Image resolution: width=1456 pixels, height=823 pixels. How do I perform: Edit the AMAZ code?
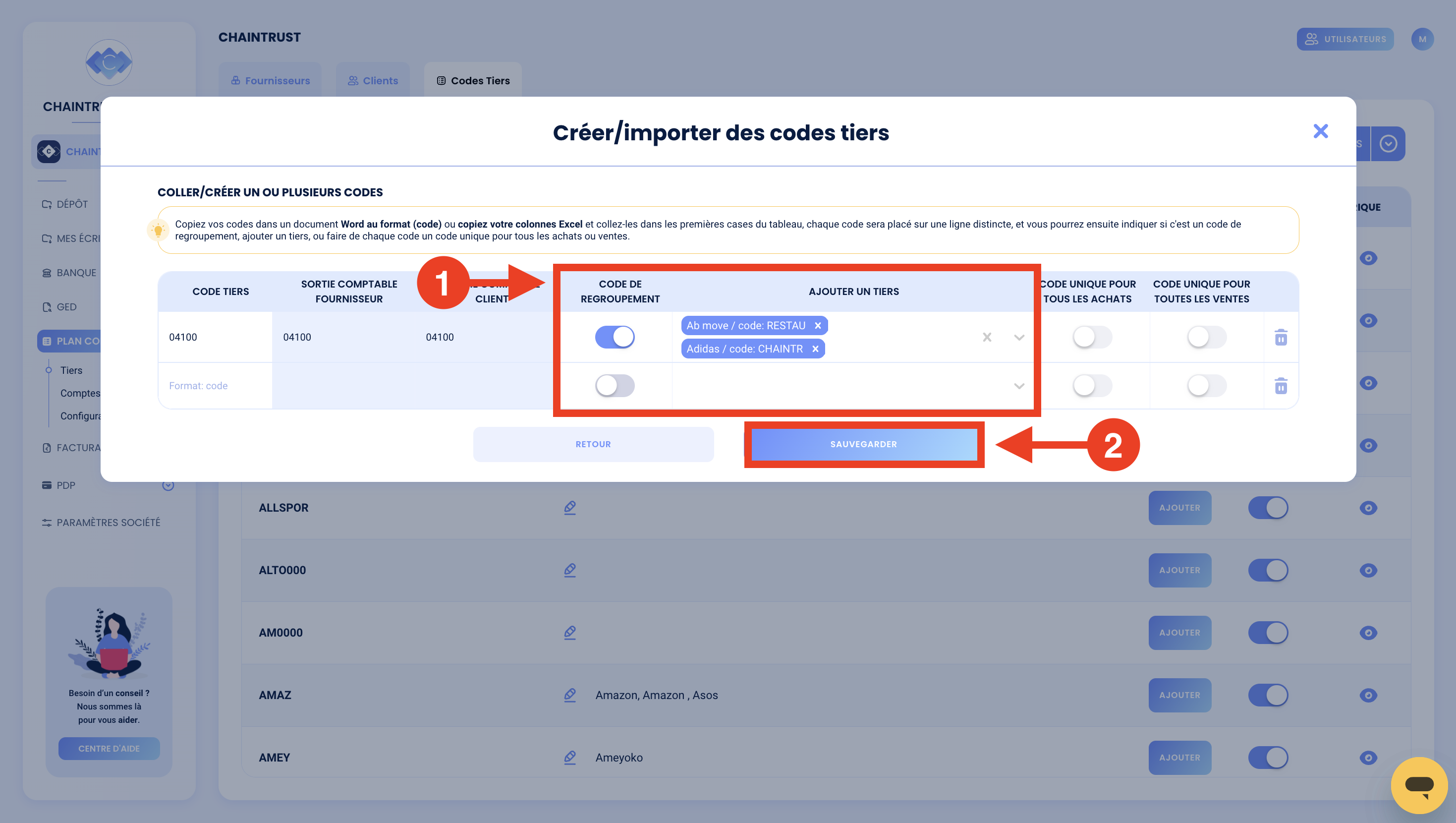570,695
